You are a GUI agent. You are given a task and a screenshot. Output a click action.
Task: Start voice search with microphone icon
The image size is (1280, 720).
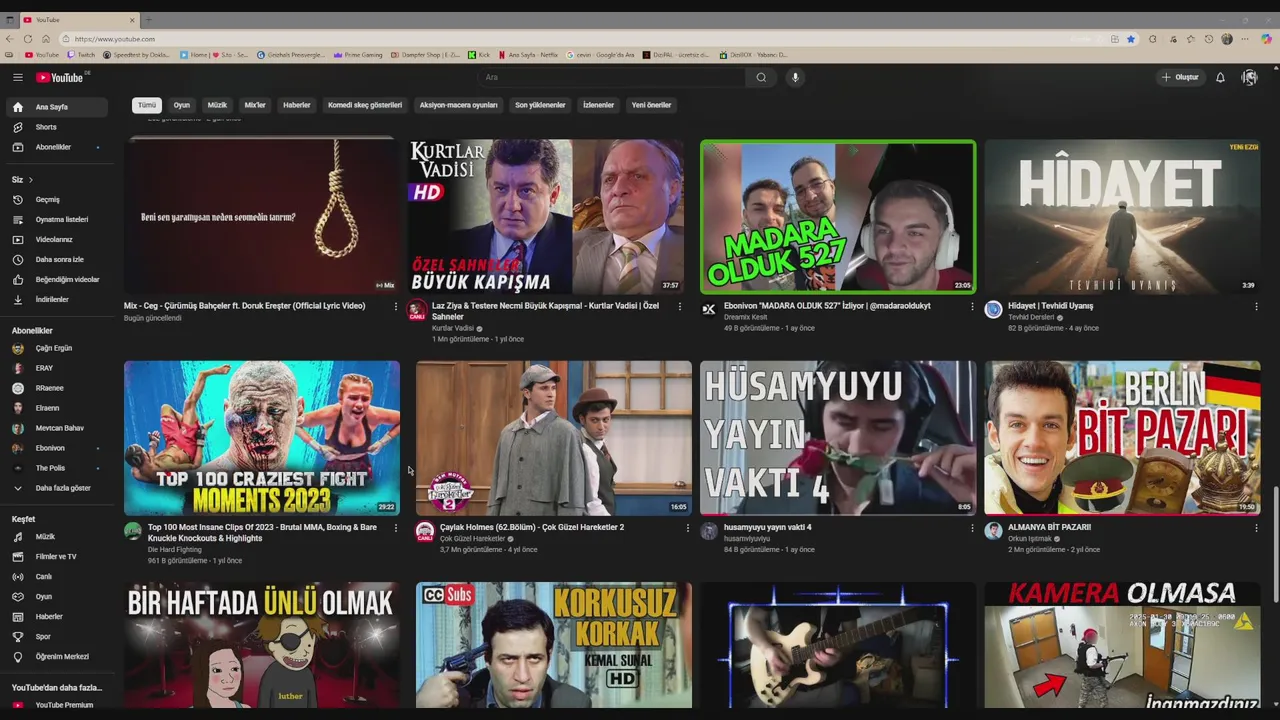796,77
